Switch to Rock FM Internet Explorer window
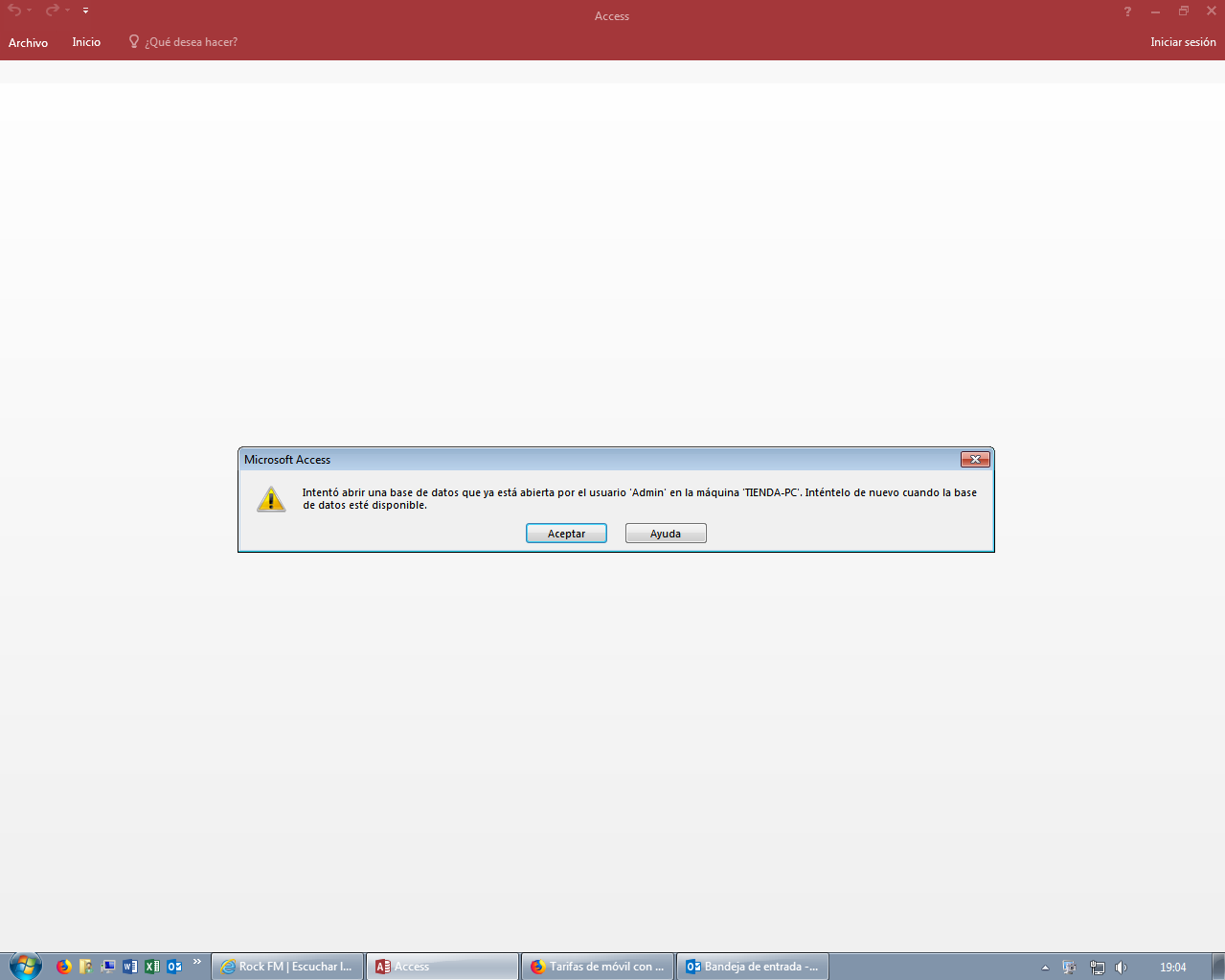 coord(287,967)
